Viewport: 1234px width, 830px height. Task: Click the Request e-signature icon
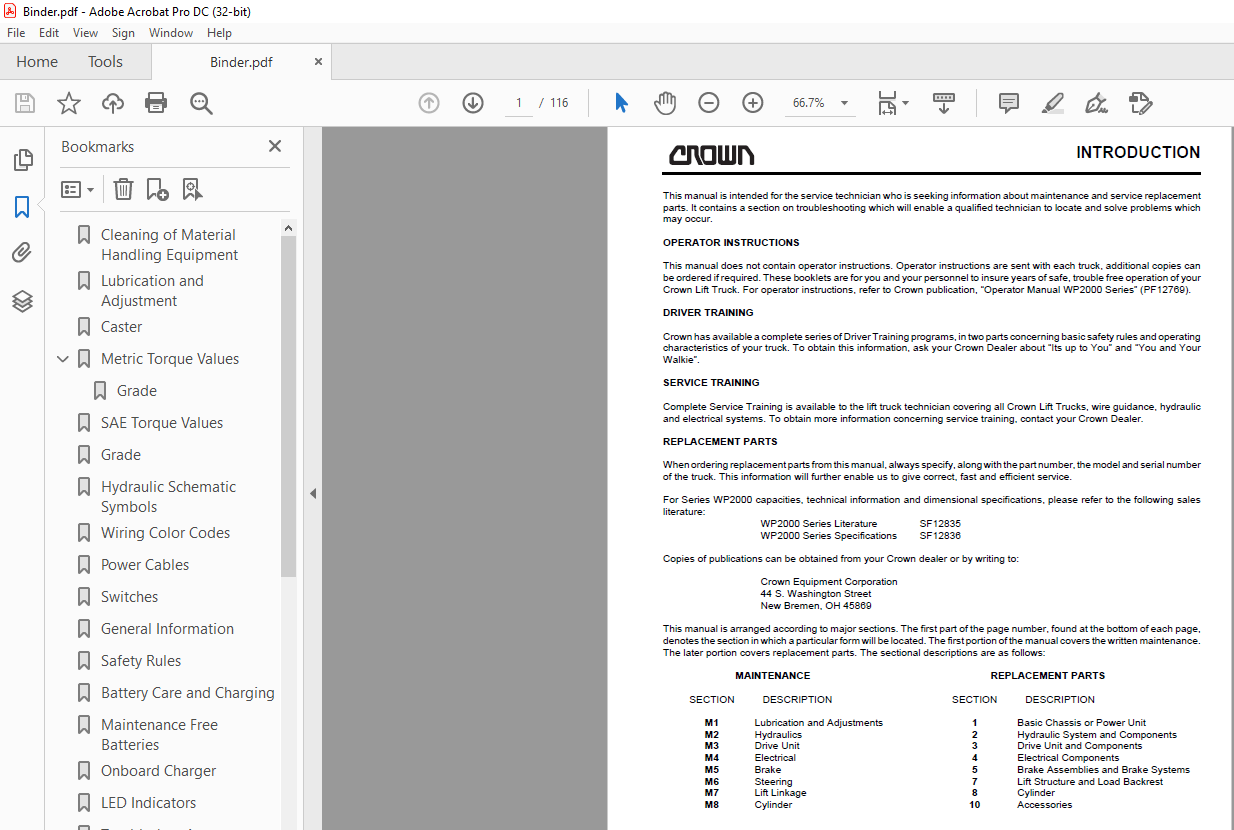[x=1140, y=103]
